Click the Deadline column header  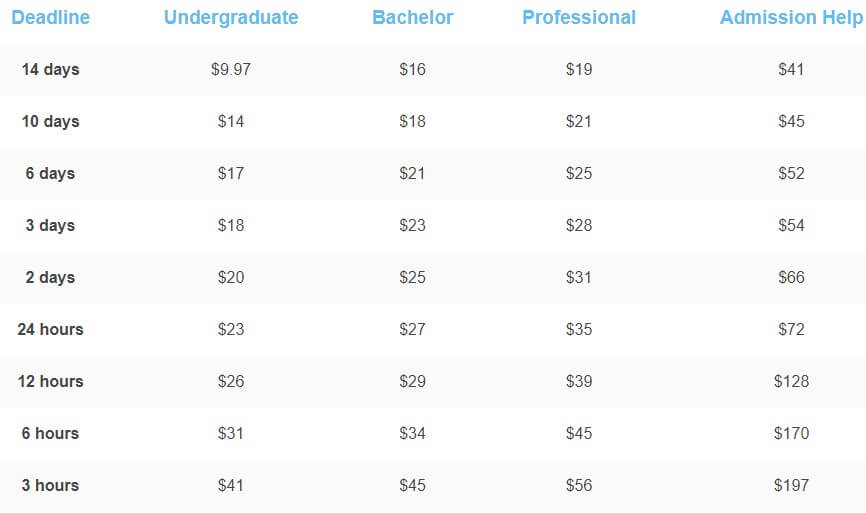pyautogui.click(x=50, y=18)
